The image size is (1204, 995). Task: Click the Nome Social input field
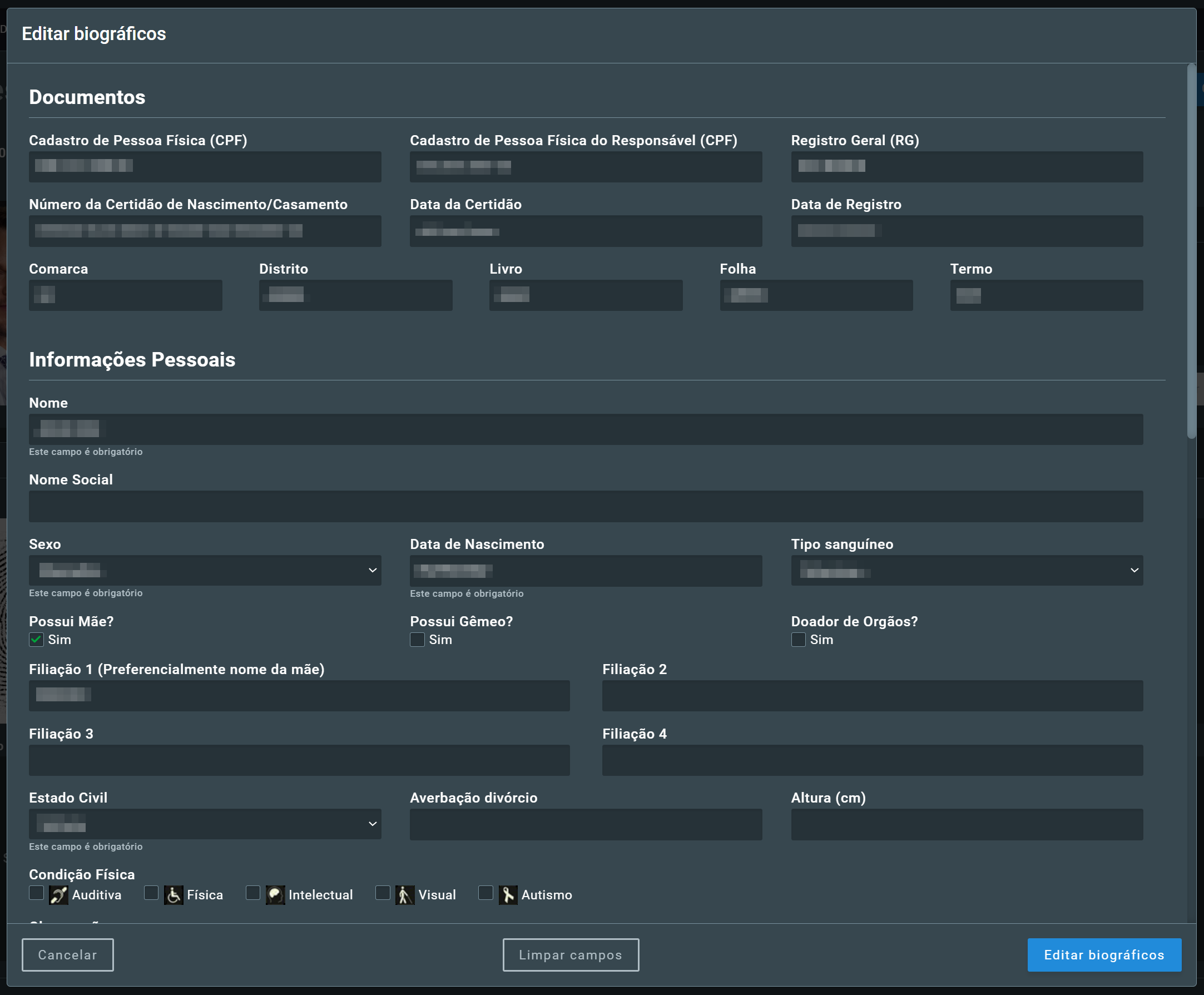pyautogui.click(x=586, y=506)
